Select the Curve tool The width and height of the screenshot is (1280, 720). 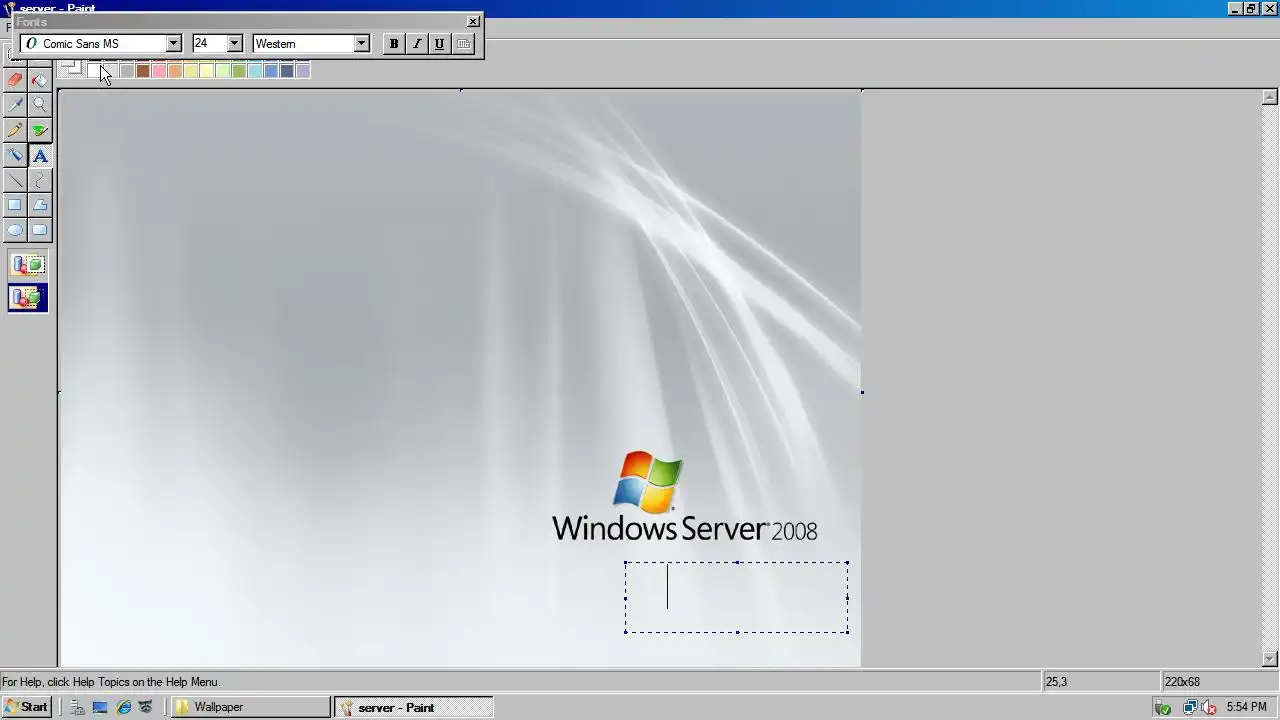(x=40, y=180)
